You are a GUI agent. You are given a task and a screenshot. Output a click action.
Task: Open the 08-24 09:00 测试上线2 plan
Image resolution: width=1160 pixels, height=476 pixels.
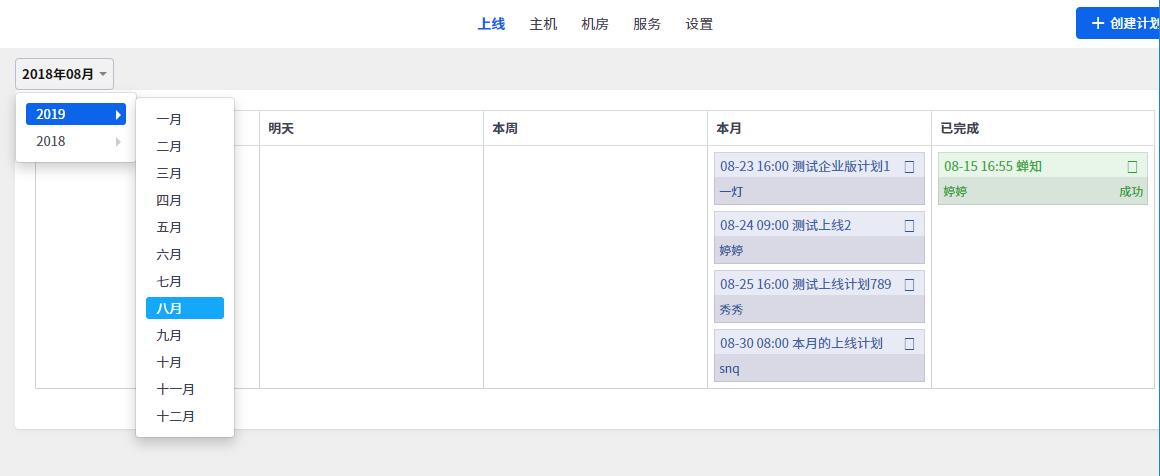[x=786, y=226]
